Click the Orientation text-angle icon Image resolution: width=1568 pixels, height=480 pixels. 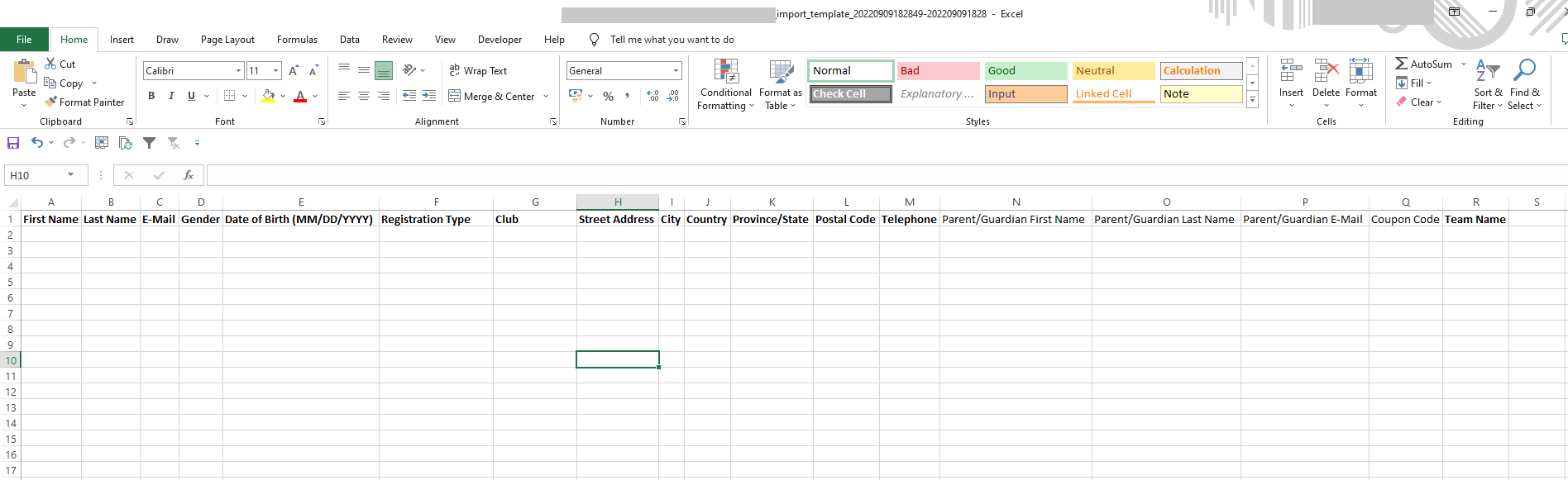(409, 70)
